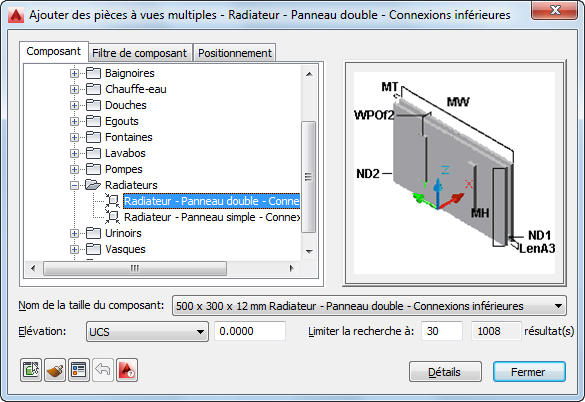Open the Nom de la taille dropdown

[369, 306]
